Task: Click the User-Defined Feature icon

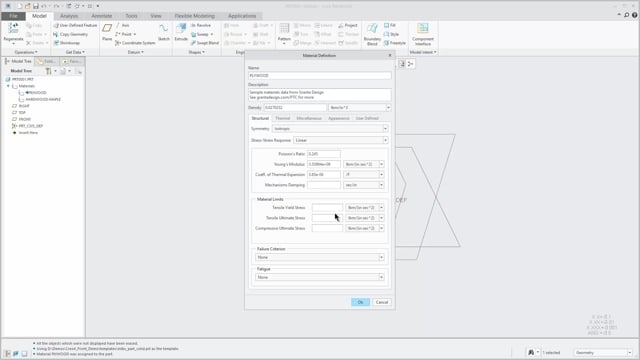Action: tap(75, 25)
